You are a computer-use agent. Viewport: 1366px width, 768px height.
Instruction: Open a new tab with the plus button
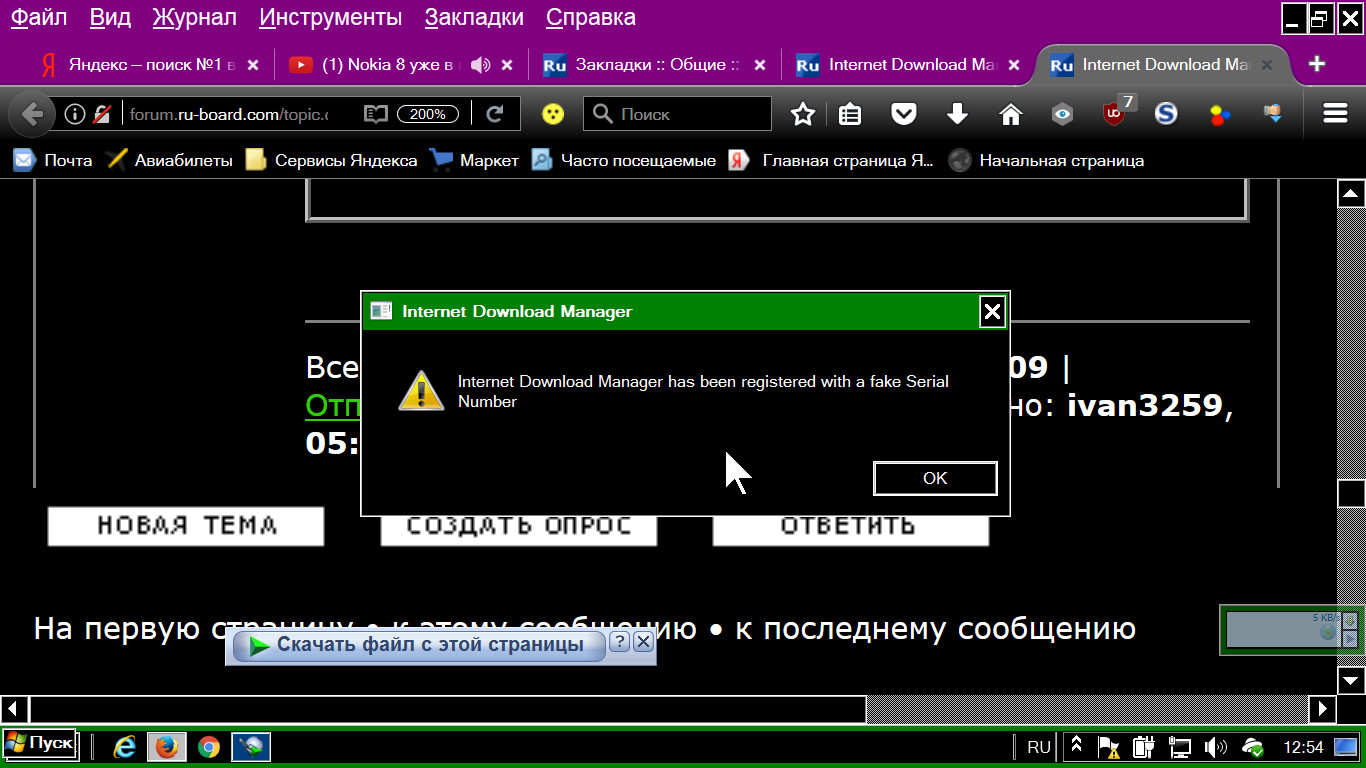pos(1317,64)
